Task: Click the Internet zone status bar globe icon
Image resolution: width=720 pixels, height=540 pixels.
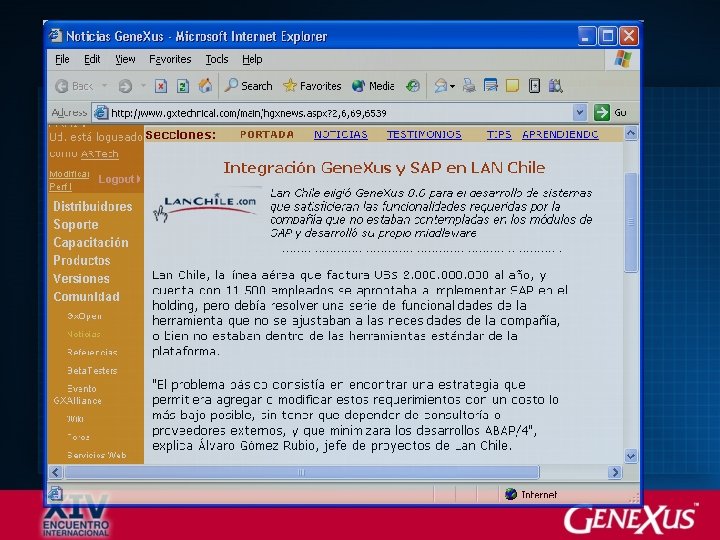Action: tap(511, 494)
